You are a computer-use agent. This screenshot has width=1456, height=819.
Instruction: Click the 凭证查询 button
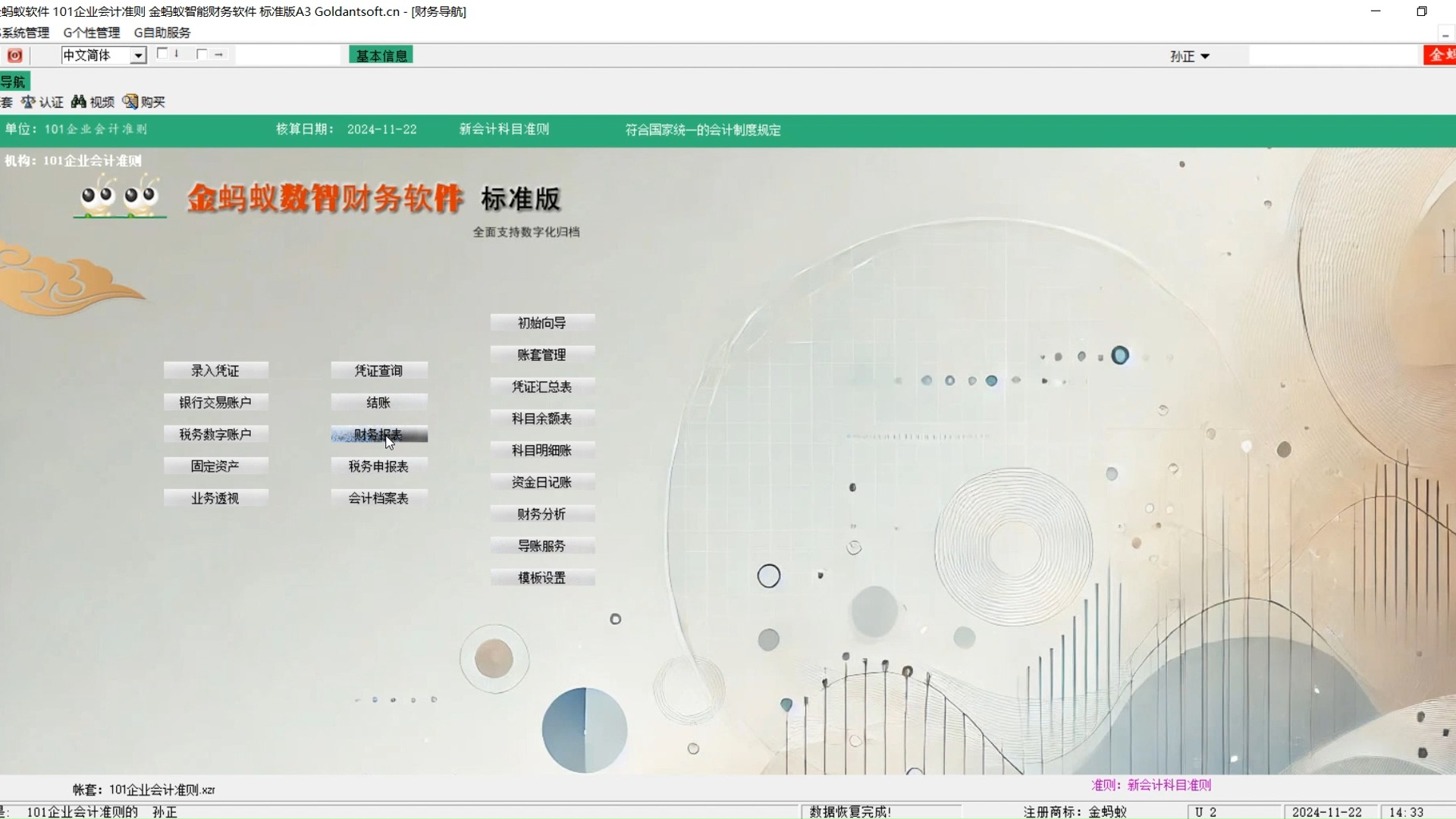click(379, 371)
